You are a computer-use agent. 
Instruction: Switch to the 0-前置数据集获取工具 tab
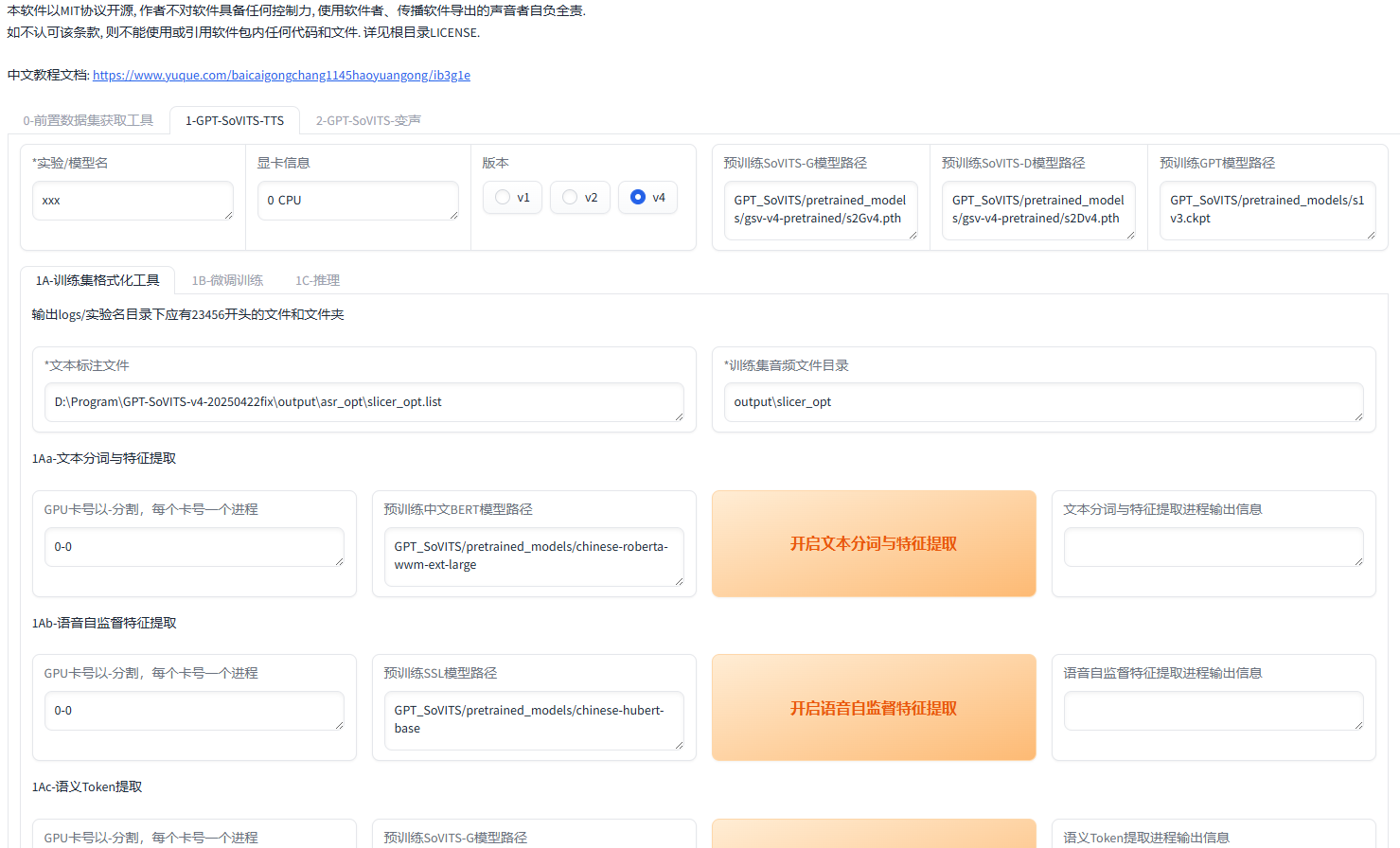(88, 120)
